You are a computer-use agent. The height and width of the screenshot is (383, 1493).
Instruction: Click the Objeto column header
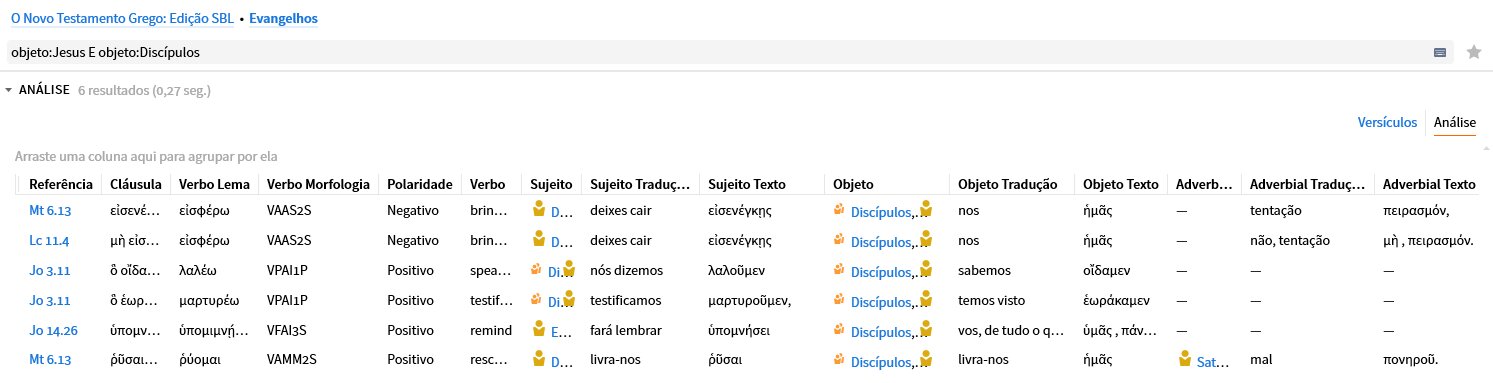[852, 184]
